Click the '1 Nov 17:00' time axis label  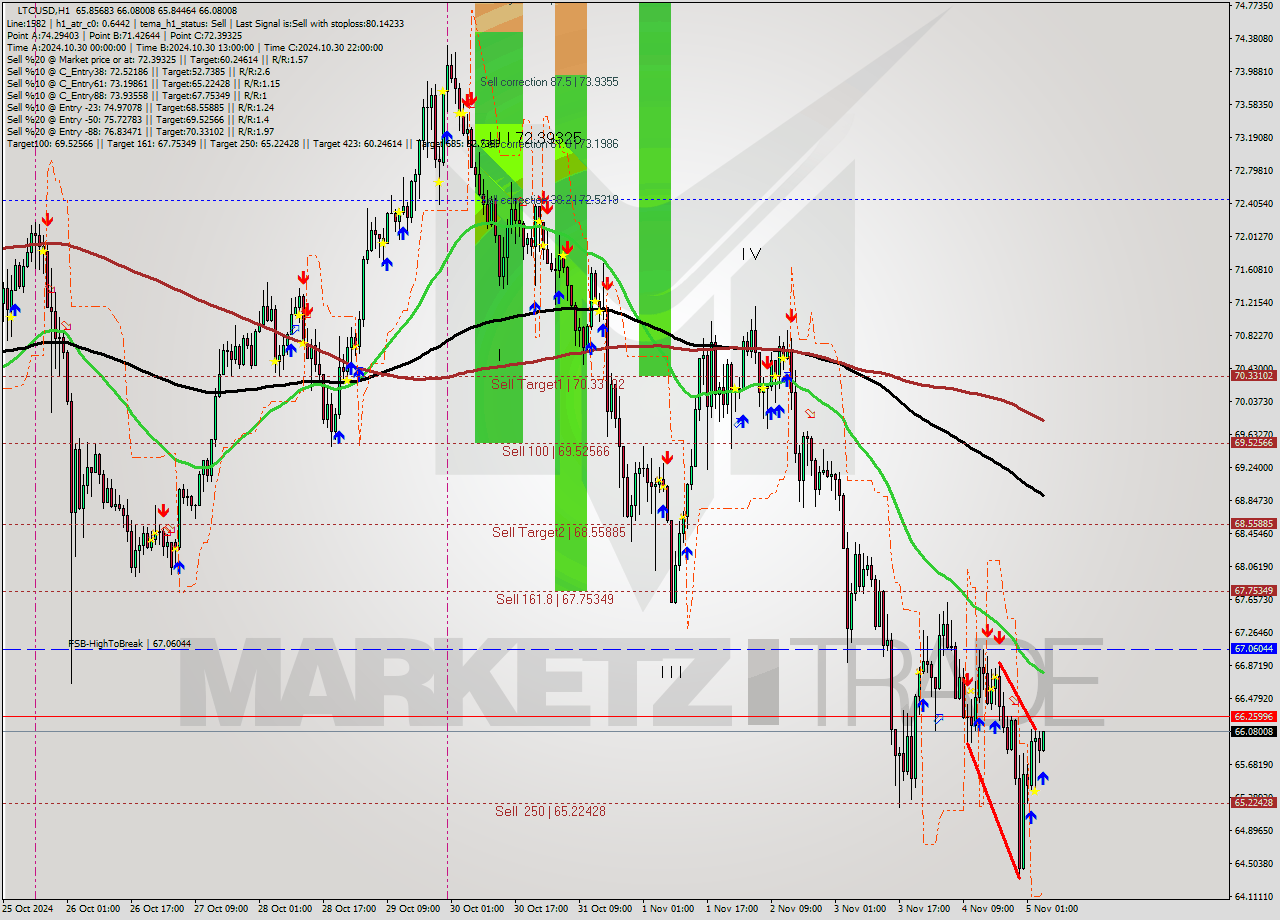(x=730, y=909)
